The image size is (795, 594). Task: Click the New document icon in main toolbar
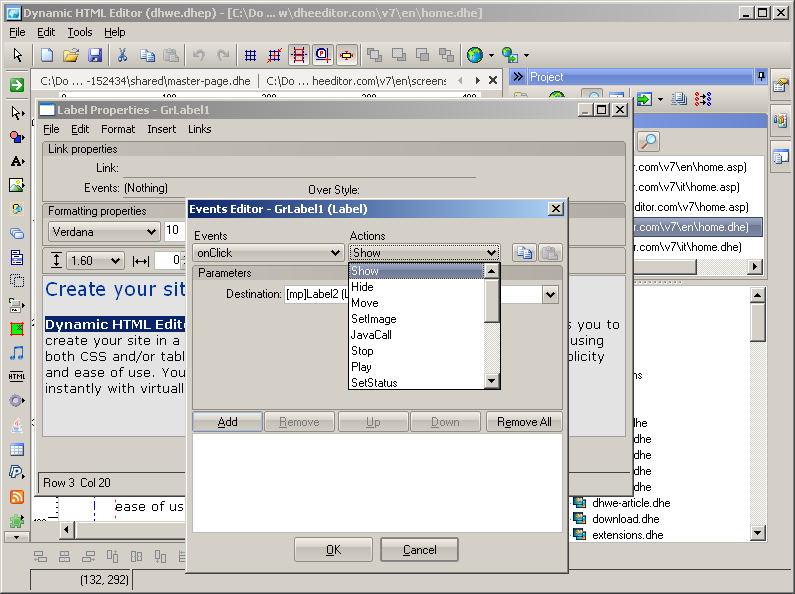(47, 55)
